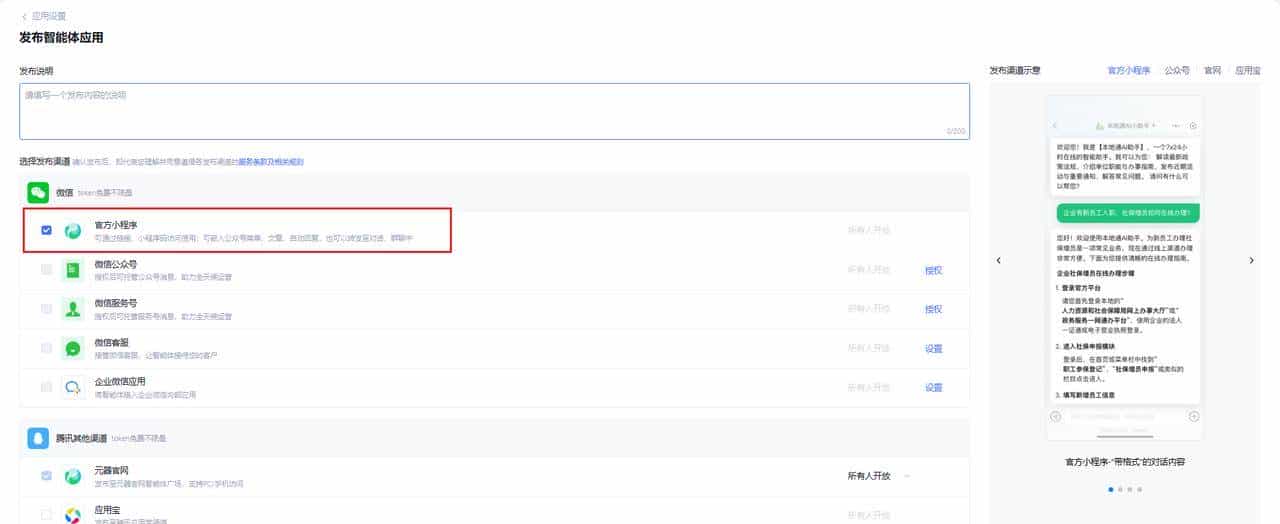Click the 微信服务号 person icon
This screenshot has height=524, width=1280.
click(73, 309)
